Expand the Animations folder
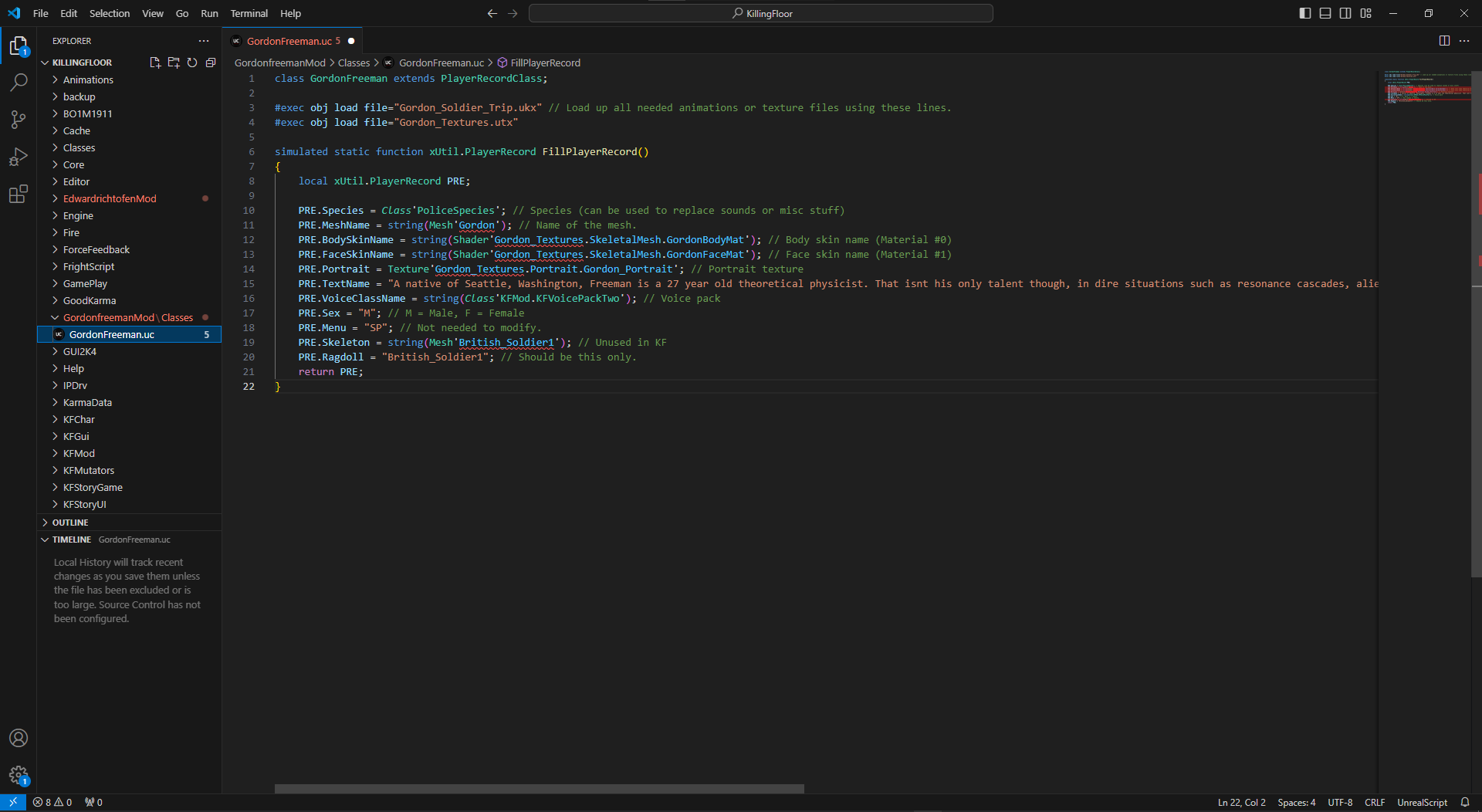This screenshot has height=812, width=1482. [129, 80]
